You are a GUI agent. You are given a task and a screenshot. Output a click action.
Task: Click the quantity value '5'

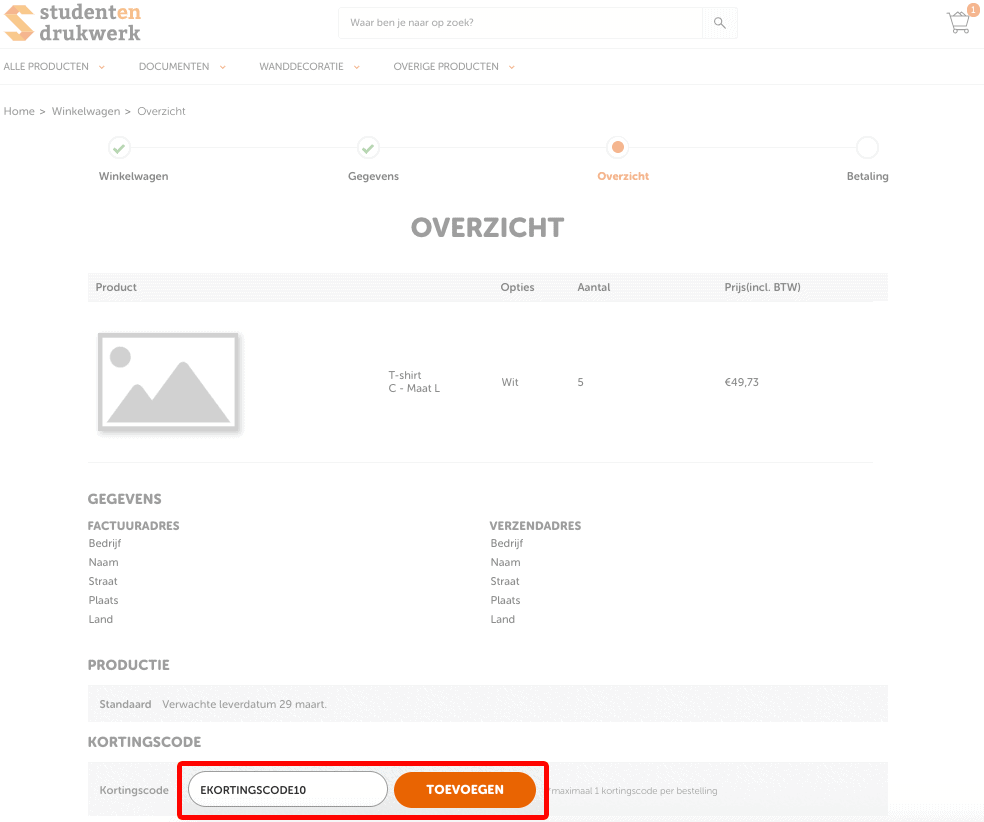(x=580, y=382)
